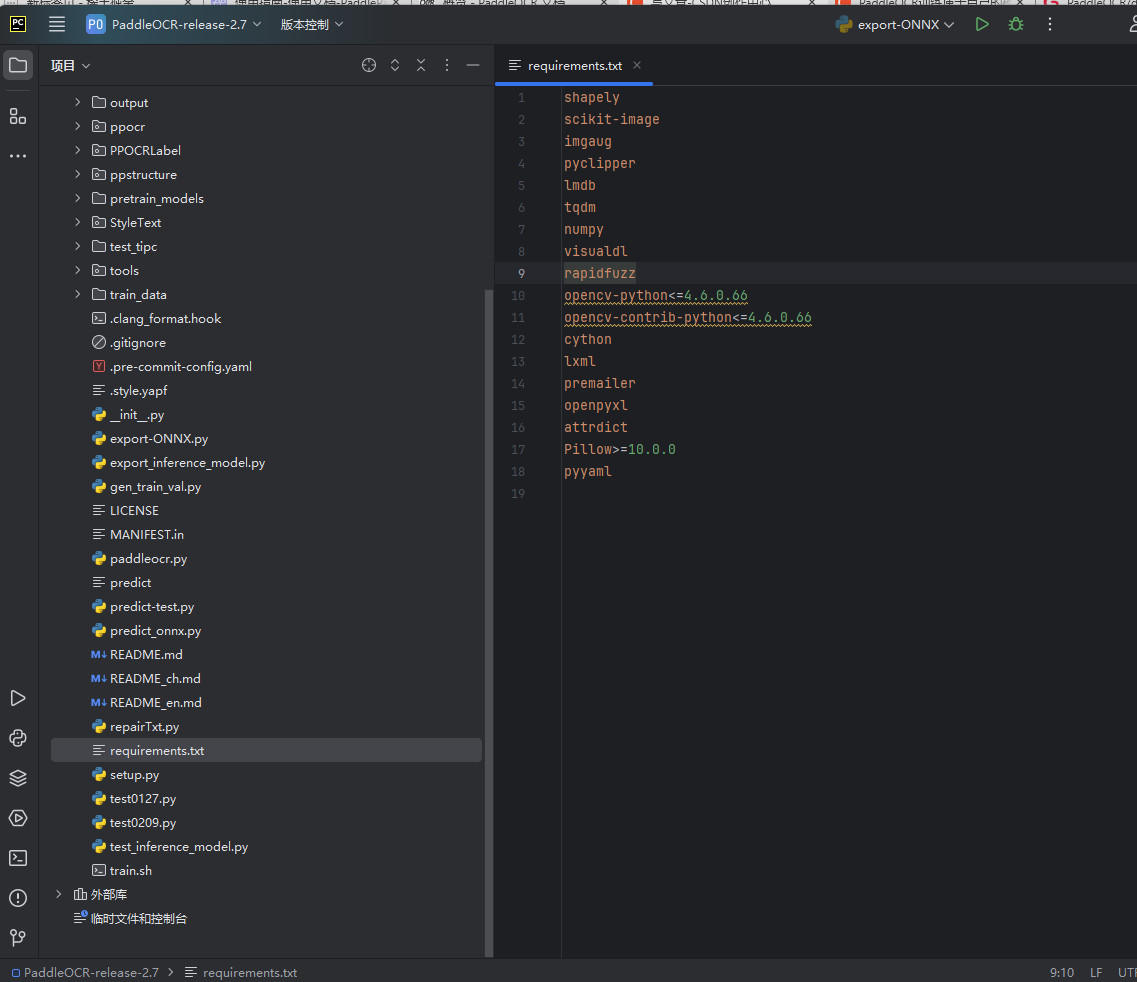Open 版本控制 dropdown menu
Image resolution: width=1137 pixels, height=982 pixels.
(x=312, y=25)
